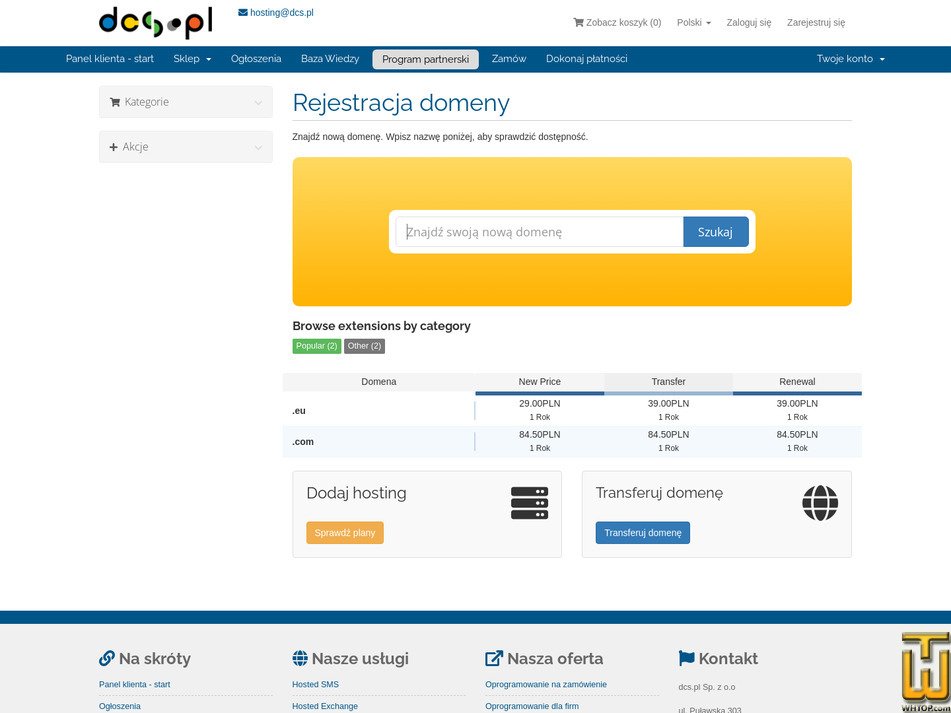Click the dcs.pl logo

(x=155, y=22)
